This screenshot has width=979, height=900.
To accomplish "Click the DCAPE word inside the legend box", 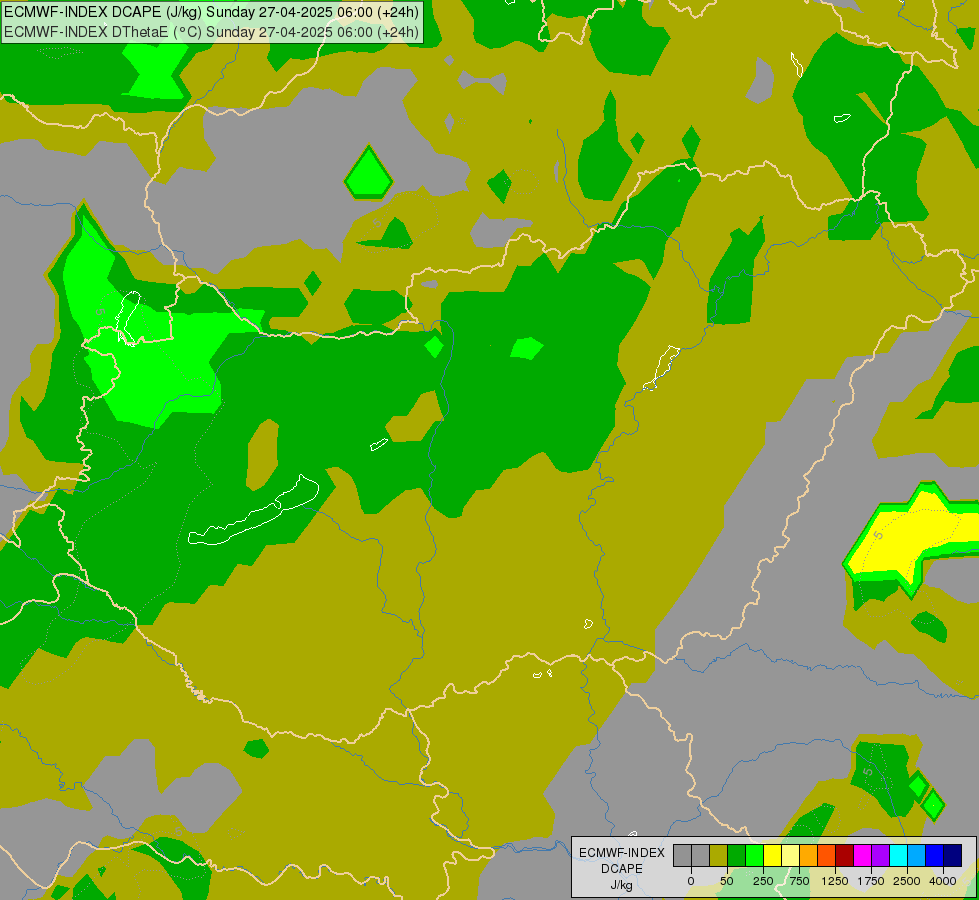I will (622, 869).
